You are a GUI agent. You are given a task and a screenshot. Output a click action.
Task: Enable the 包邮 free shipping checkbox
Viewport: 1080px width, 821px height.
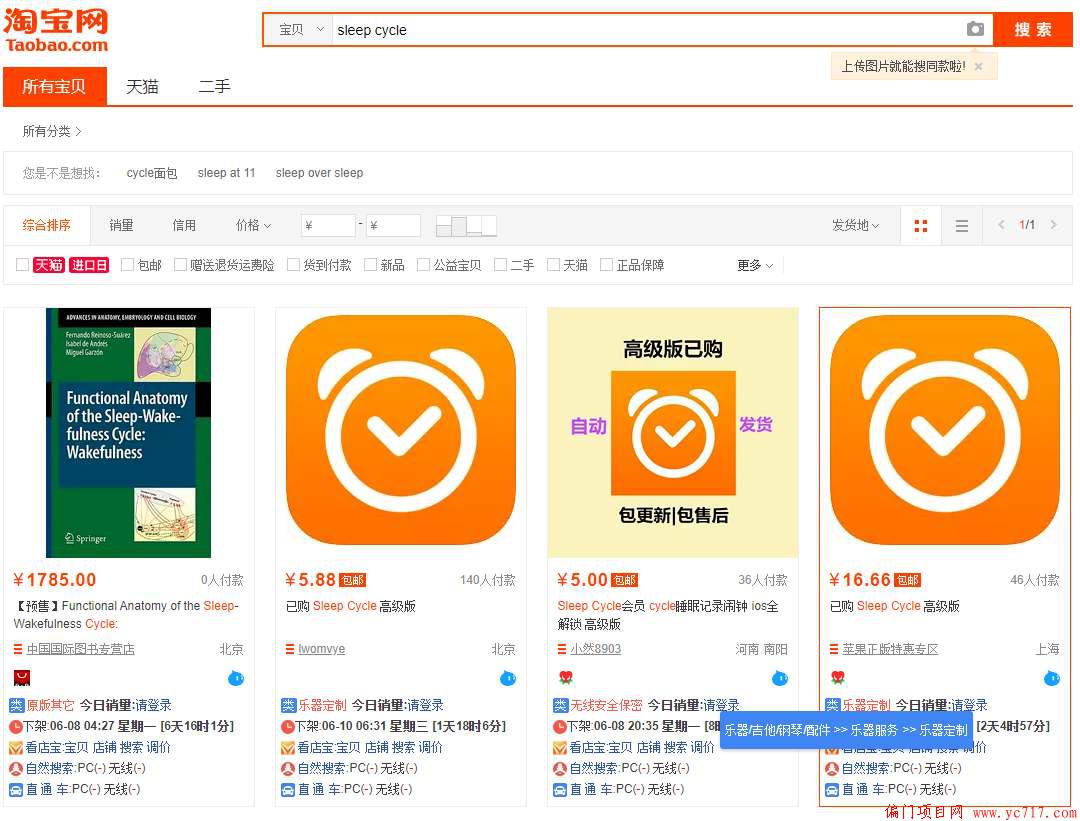(128, 265)
